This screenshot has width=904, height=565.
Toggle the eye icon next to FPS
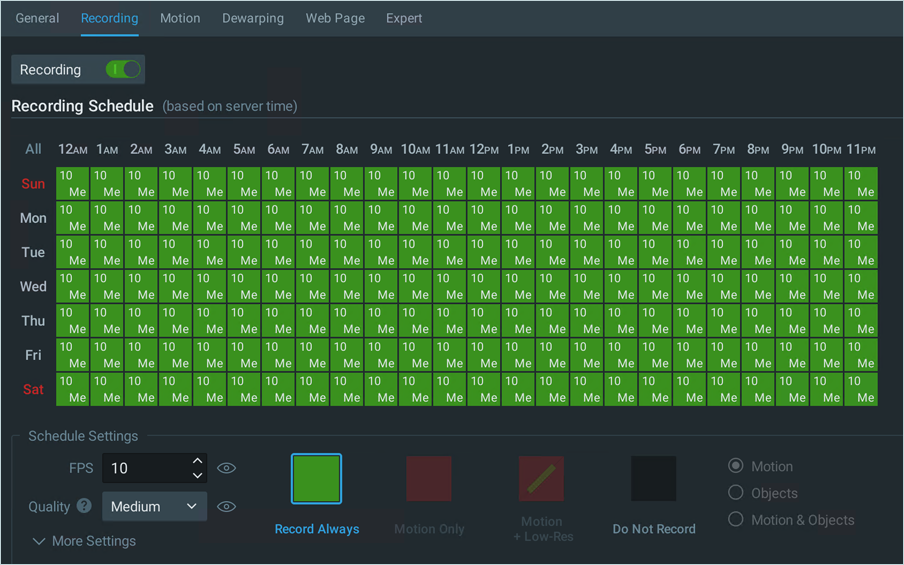tap(227, 468)
